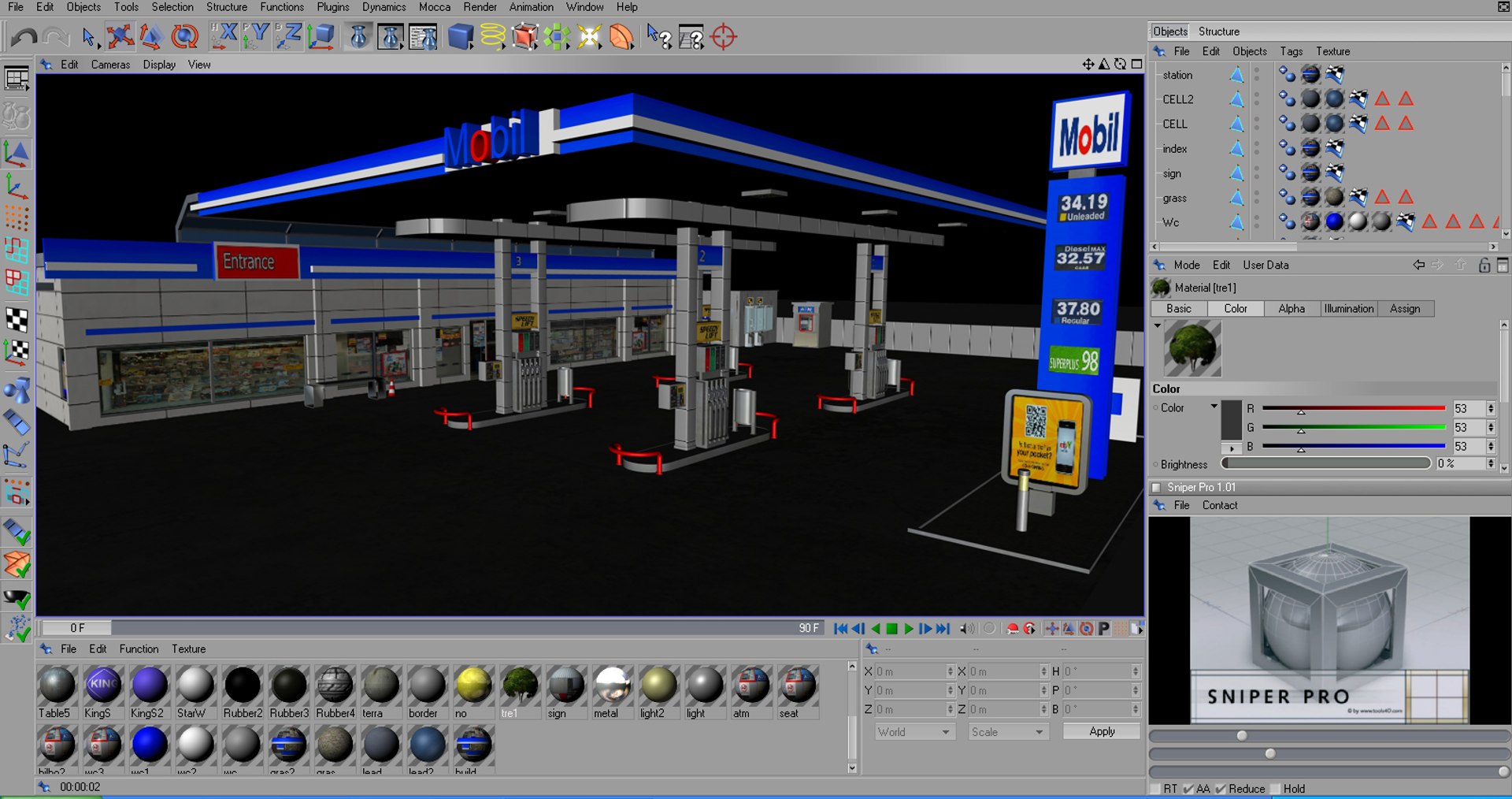The image size is (1512, 799).
Task: Open the Assign tab button
Action: [x=1405, y=309]
